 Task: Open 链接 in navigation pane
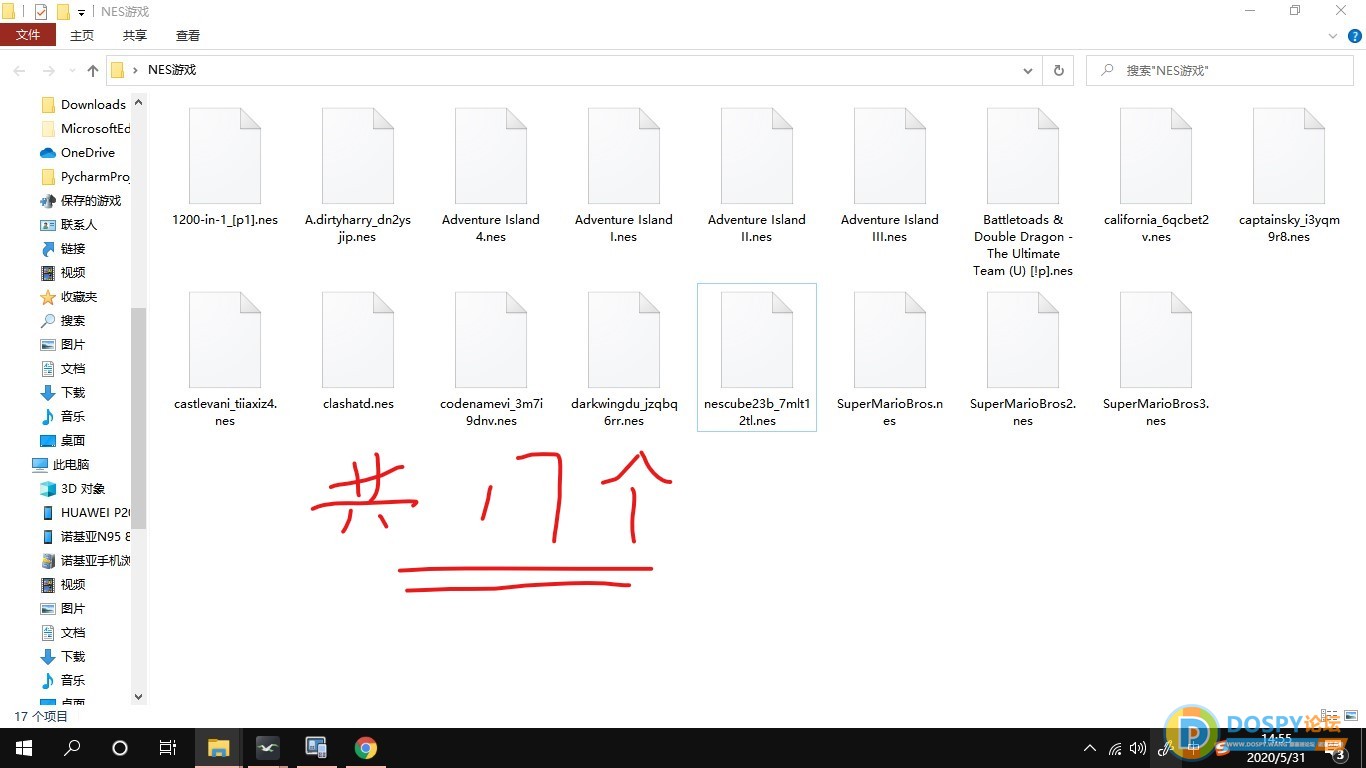pos(62,248)
